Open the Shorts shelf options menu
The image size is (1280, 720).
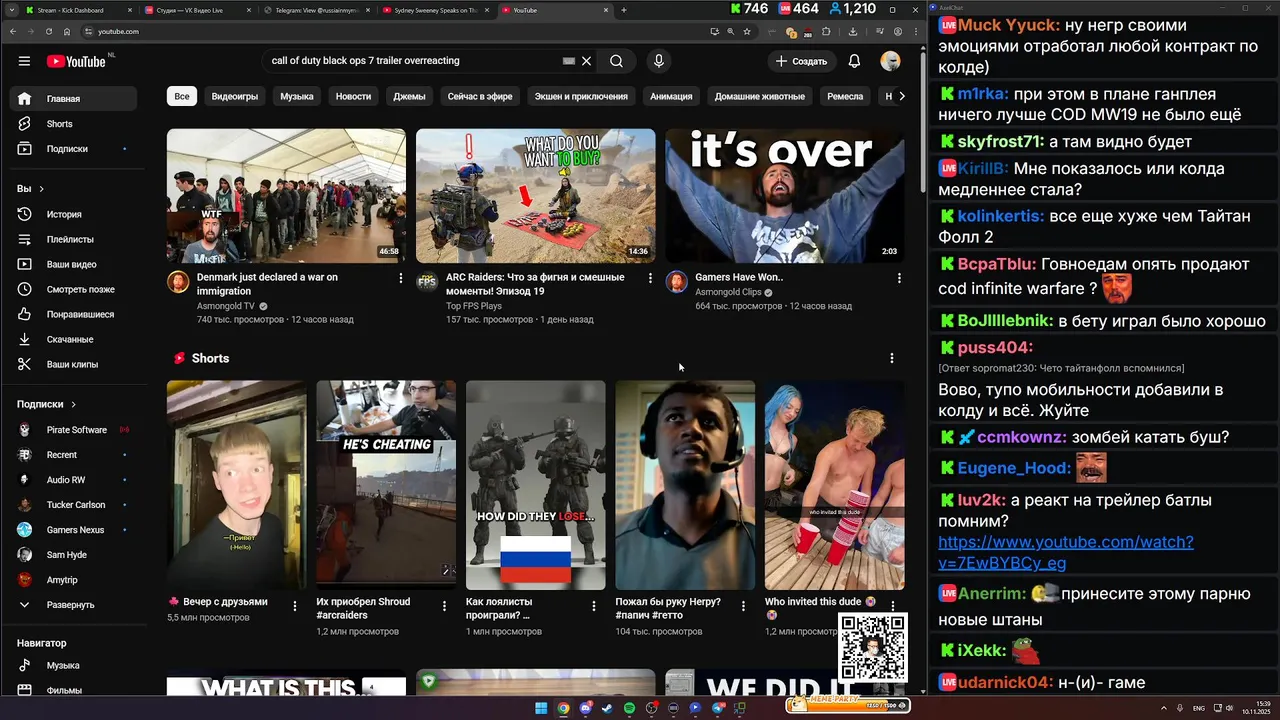(x=892, y=358)
